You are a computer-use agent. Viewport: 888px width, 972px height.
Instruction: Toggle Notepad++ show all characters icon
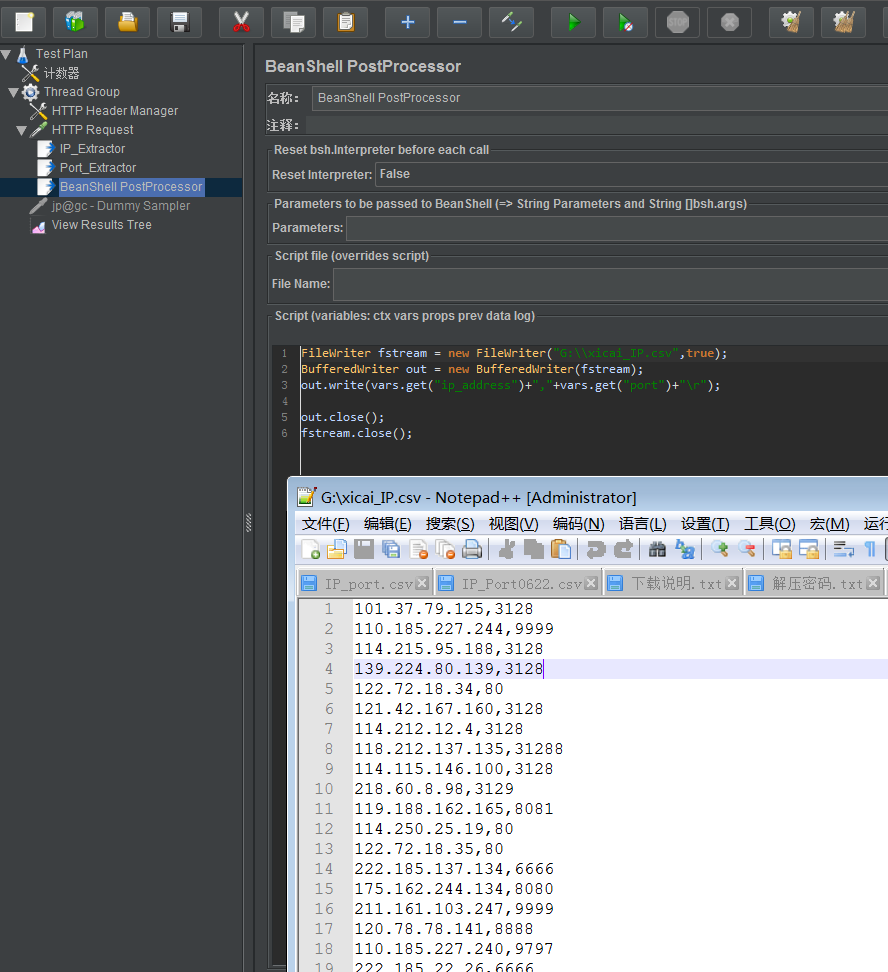click(870, 549)
